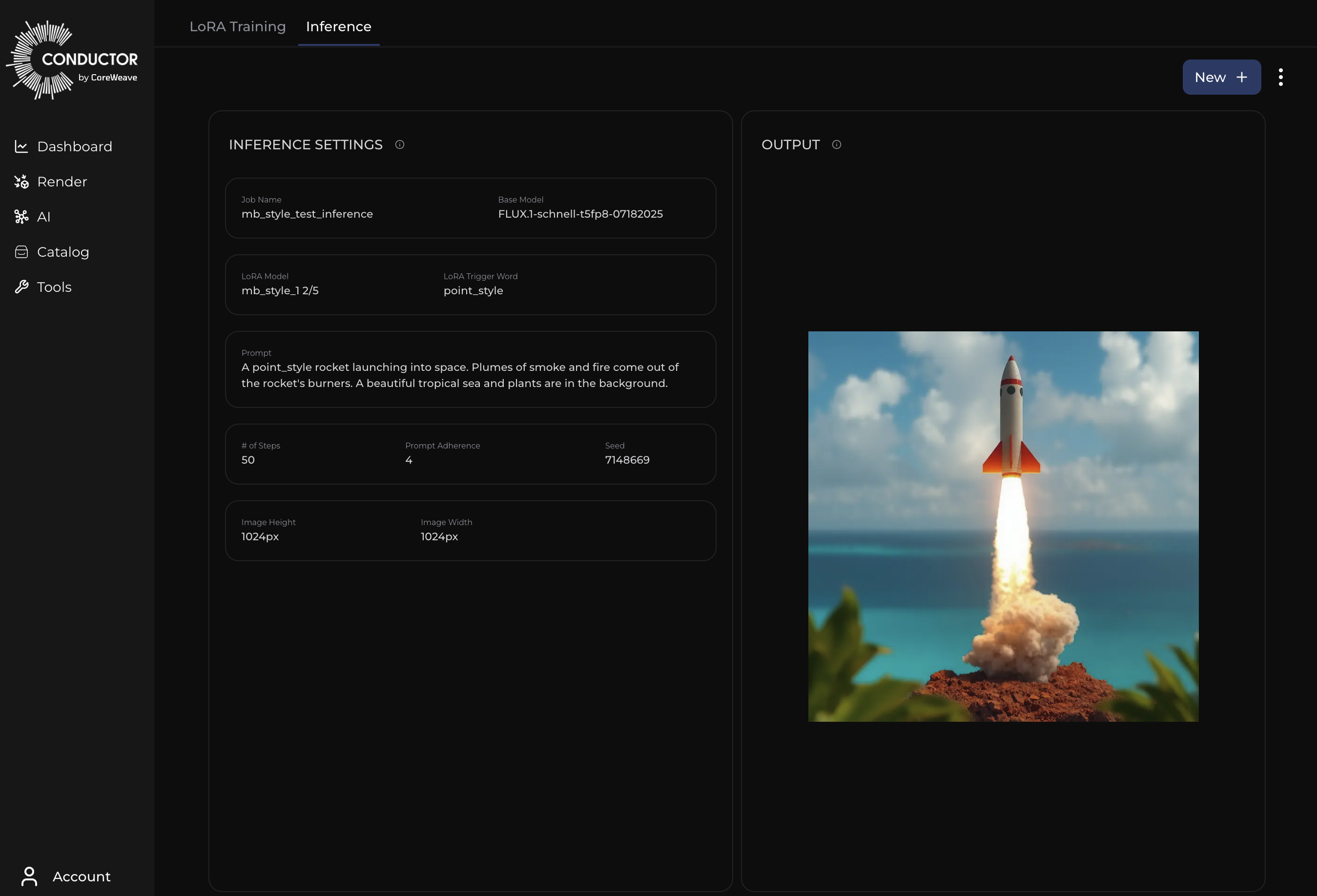Click the Tools wrench icon
Viewport: 1317px width, 896px height.
pyautogui.click(x=21, y=287)
